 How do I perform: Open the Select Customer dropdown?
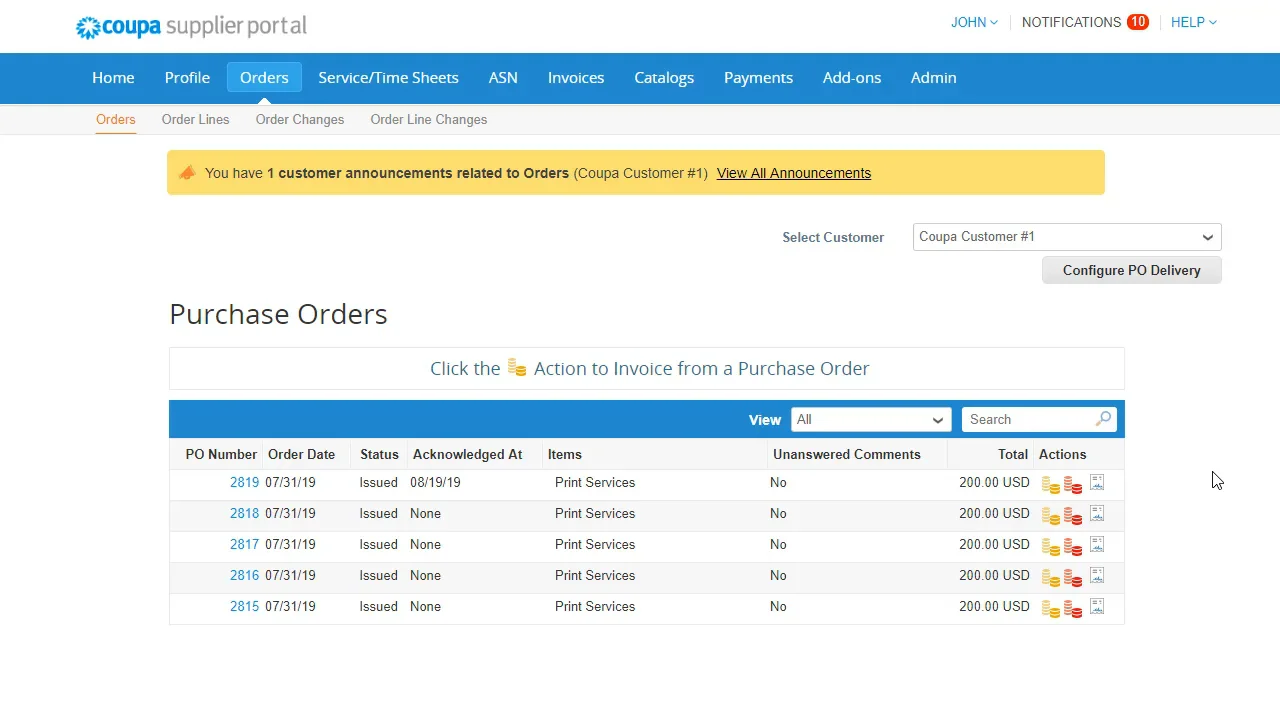click(x=1067, y=237)
